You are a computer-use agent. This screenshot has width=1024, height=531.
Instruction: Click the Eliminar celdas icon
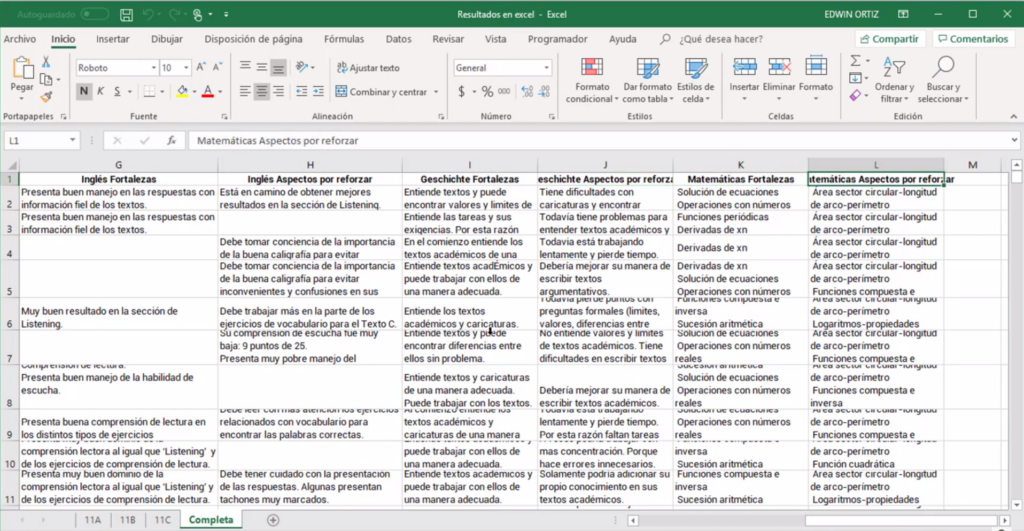(779, 67)
